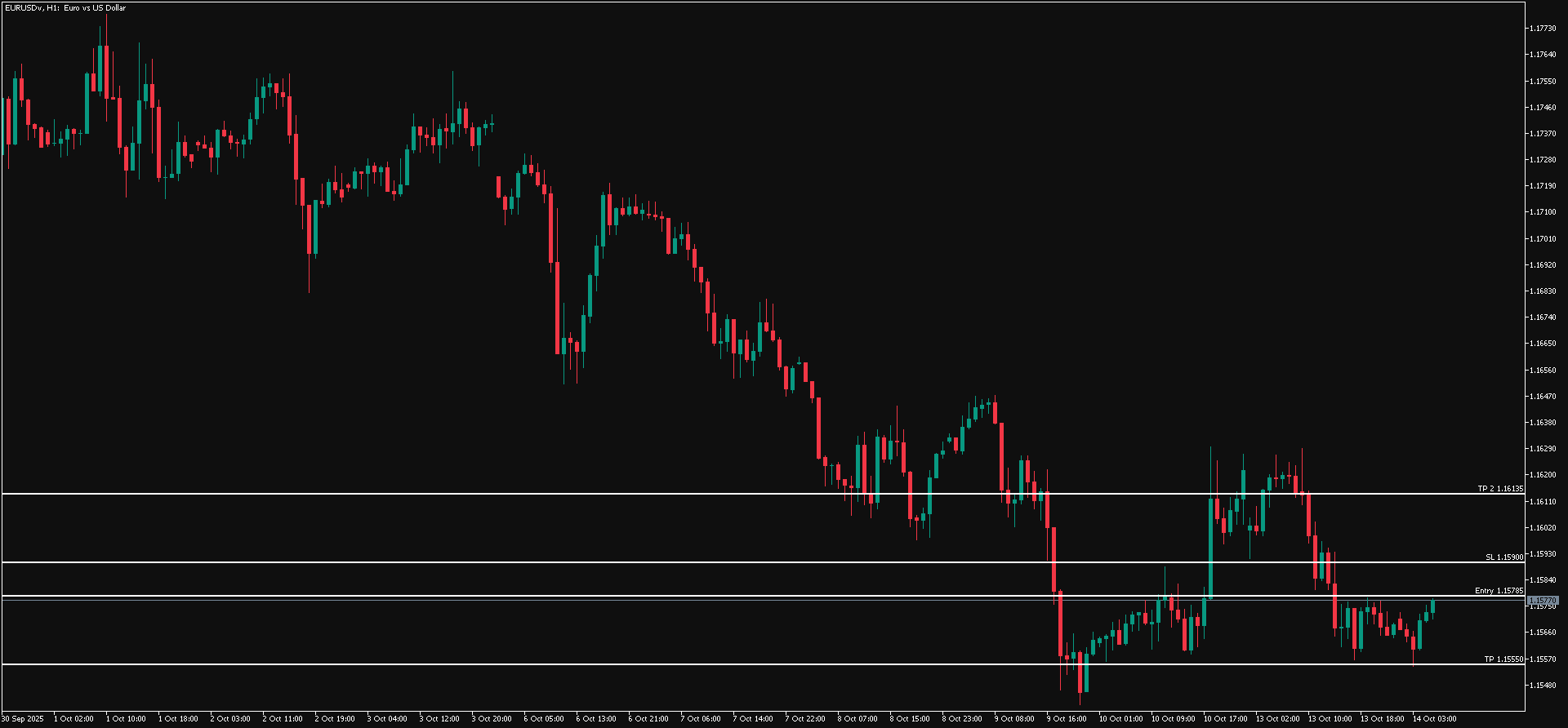Select the SL 1.15900 label
Viewport: 1568px width, 728px height.
click(1503, 557)
